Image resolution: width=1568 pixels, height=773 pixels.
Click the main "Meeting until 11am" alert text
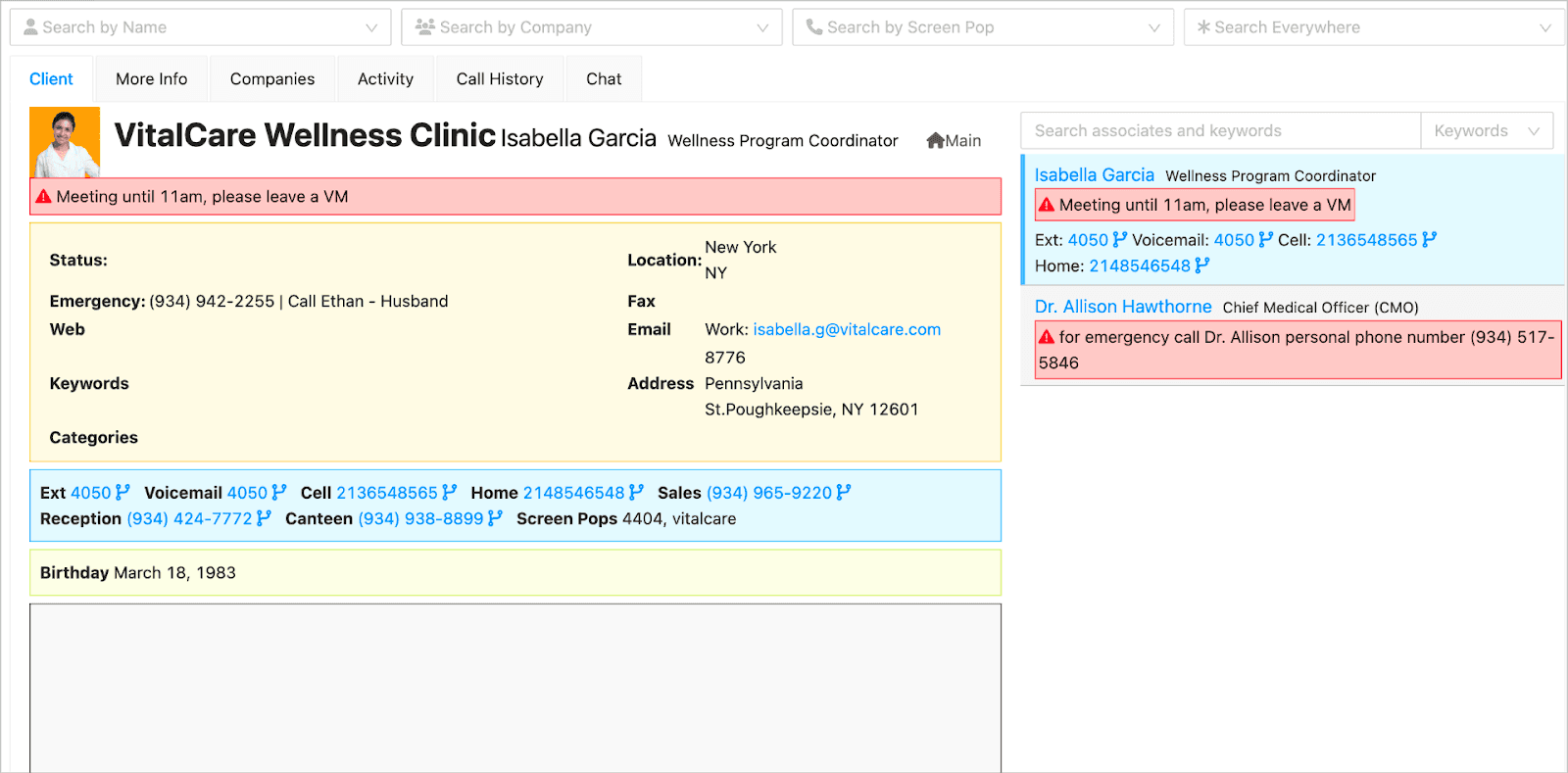click(x=202, y=197)
